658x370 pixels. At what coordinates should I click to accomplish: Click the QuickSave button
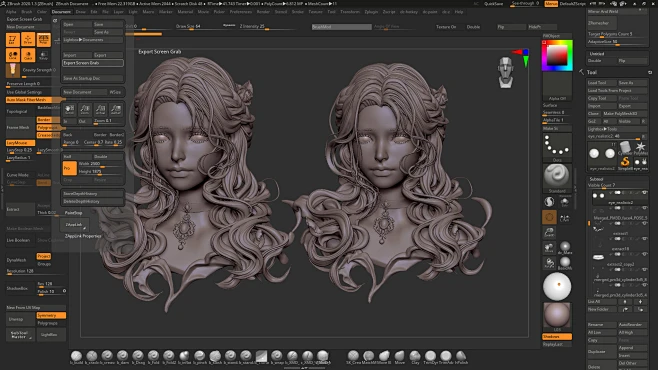pyautogui.click(x=494, y=4)
